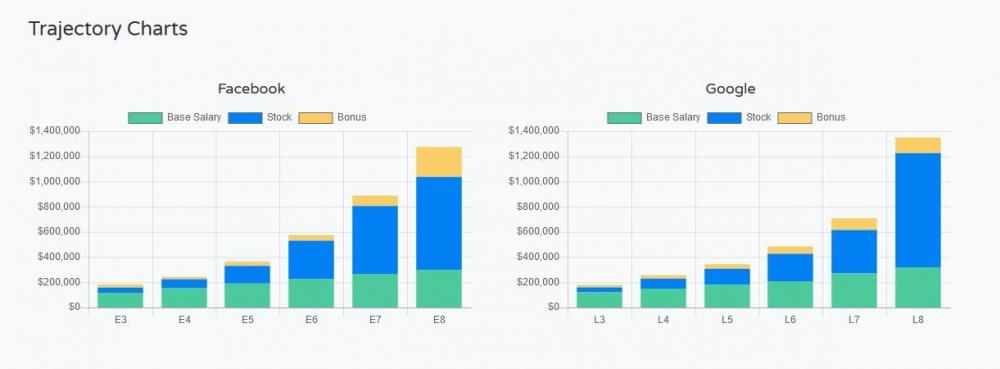Image resolution: width=1000 pixels, height=369 pixels.
Task: Click the Facebook E6 green base salary segment
Action: [x=311, y=293]
